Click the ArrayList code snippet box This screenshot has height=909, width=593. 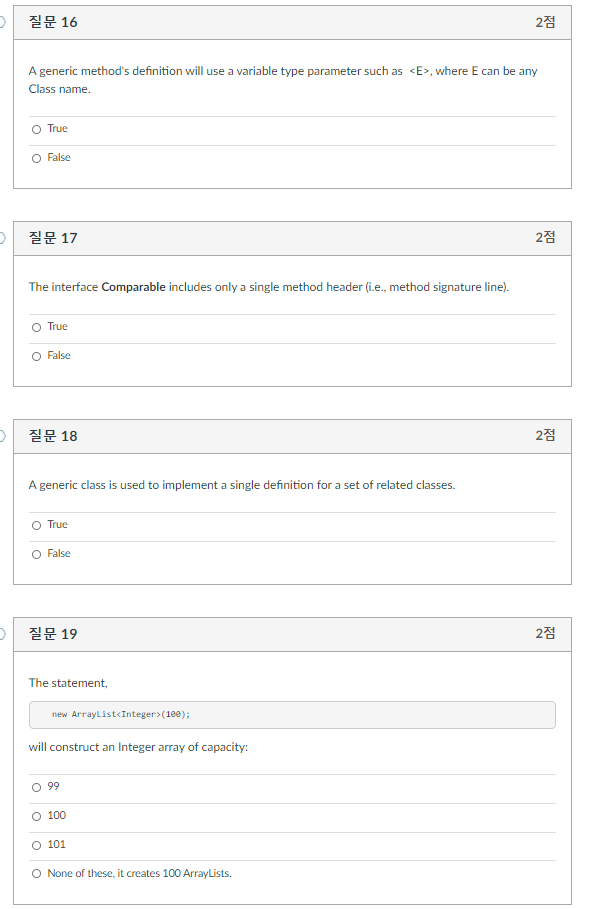[x=292, y=714]
